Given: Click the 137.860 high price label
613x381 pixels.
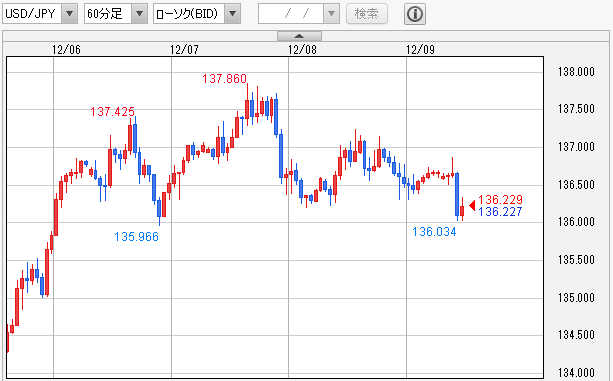Looking at the screenshot, I should tap(224, 79).
